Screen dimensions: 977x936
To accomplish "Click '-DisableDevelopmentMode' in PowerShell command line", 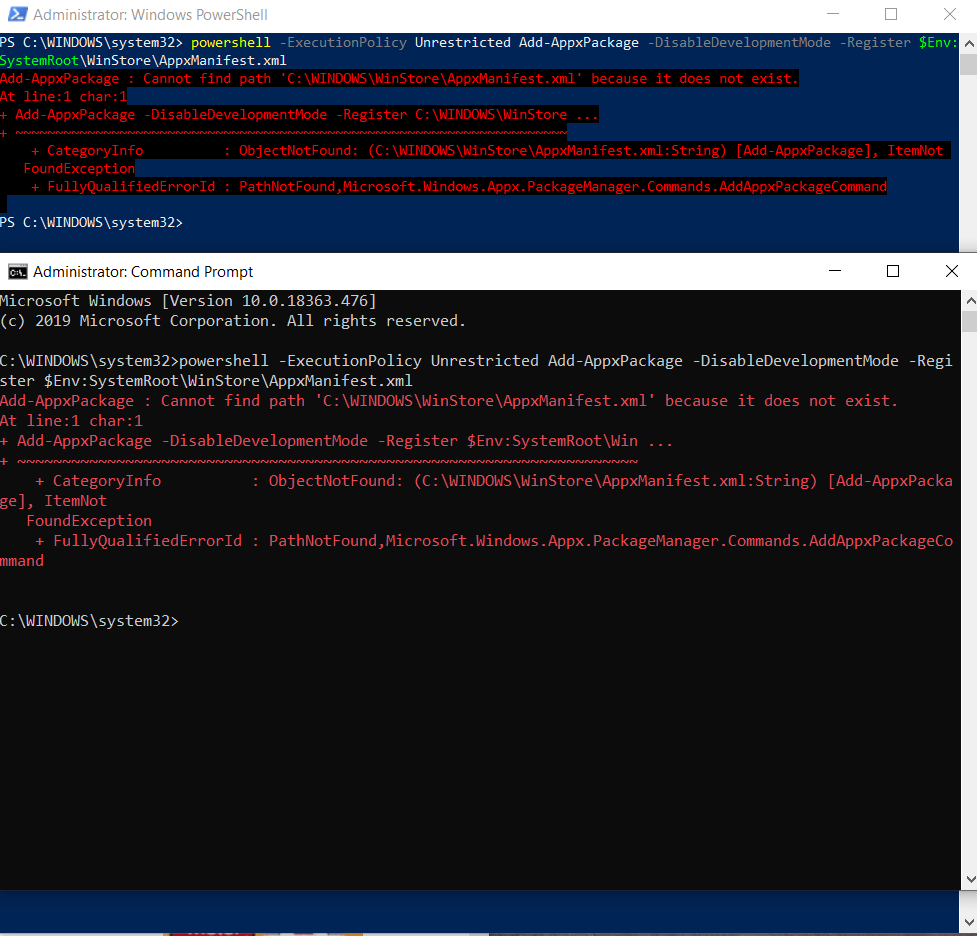I will tap(739, 42).
